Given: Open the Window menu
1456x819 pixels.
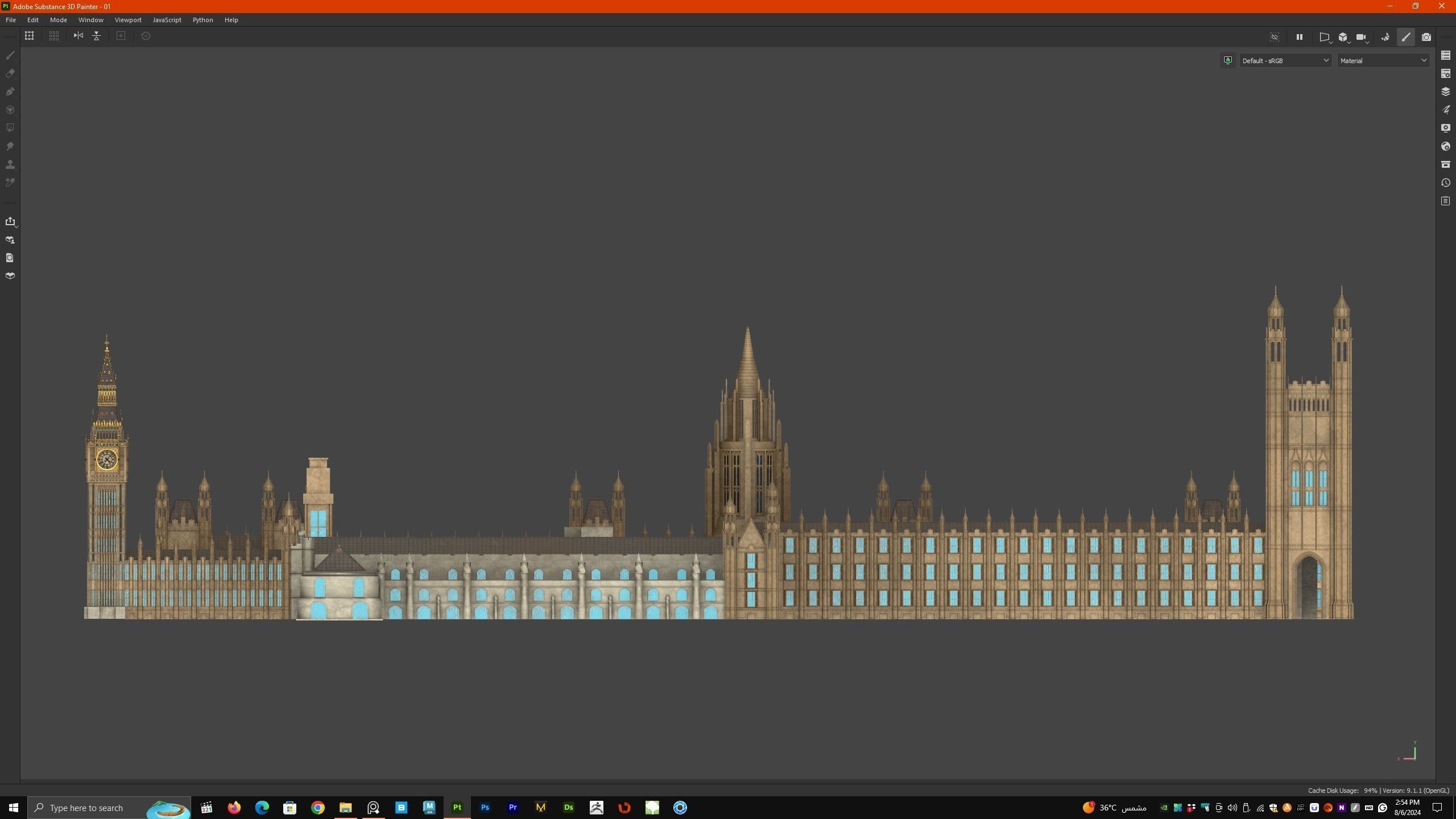Looking at the screenshot, I should pos(91,20).
